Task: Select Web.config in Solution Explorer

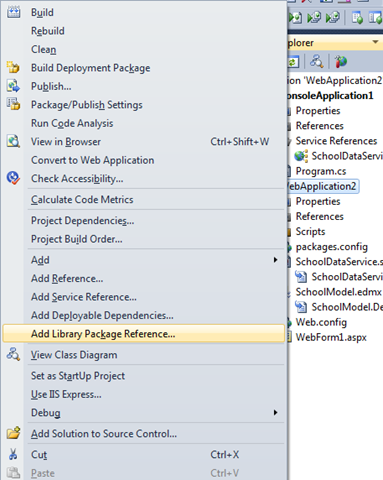Action: (x=321, y=322)
